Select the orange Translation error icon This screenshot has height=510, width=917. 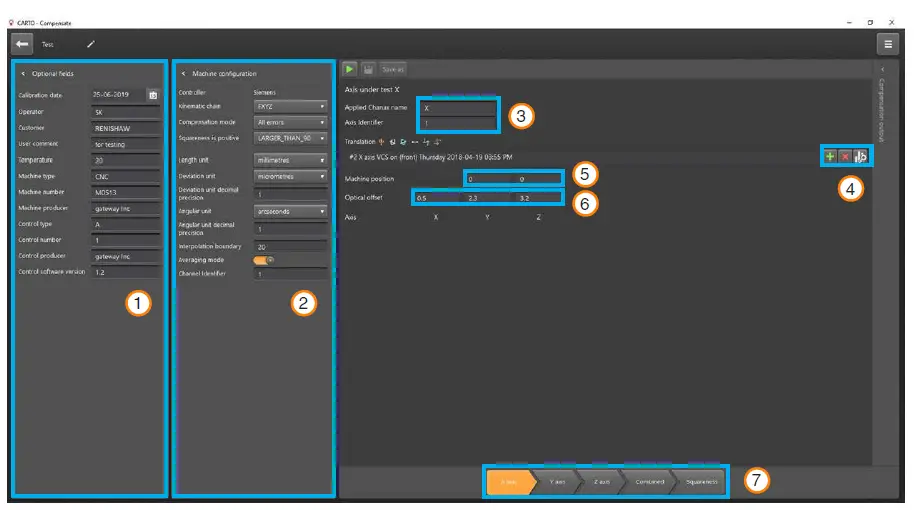pos(381,142)
